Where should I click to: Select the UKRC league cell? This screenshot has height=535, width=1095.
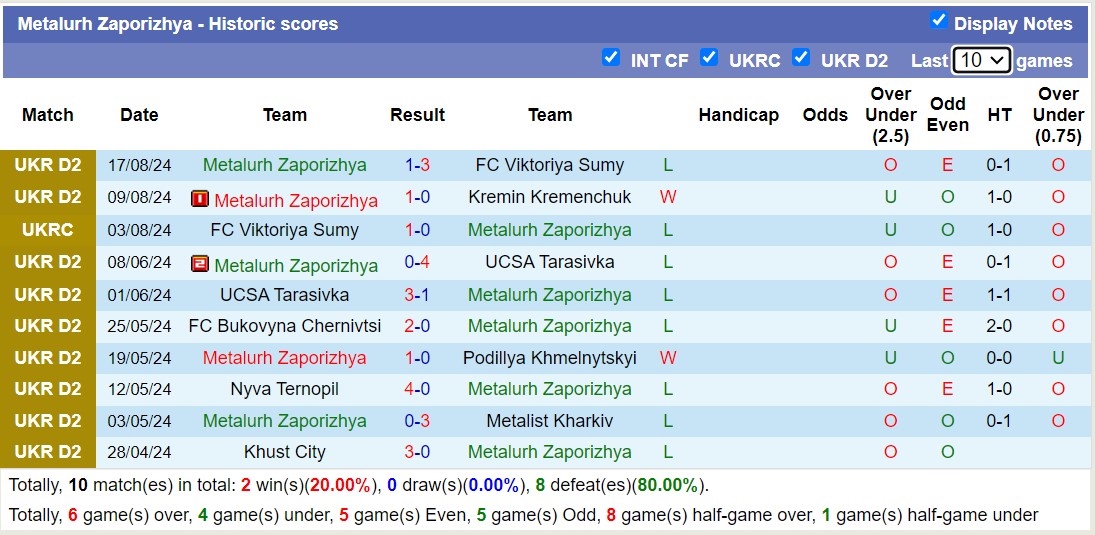[48, 229]
